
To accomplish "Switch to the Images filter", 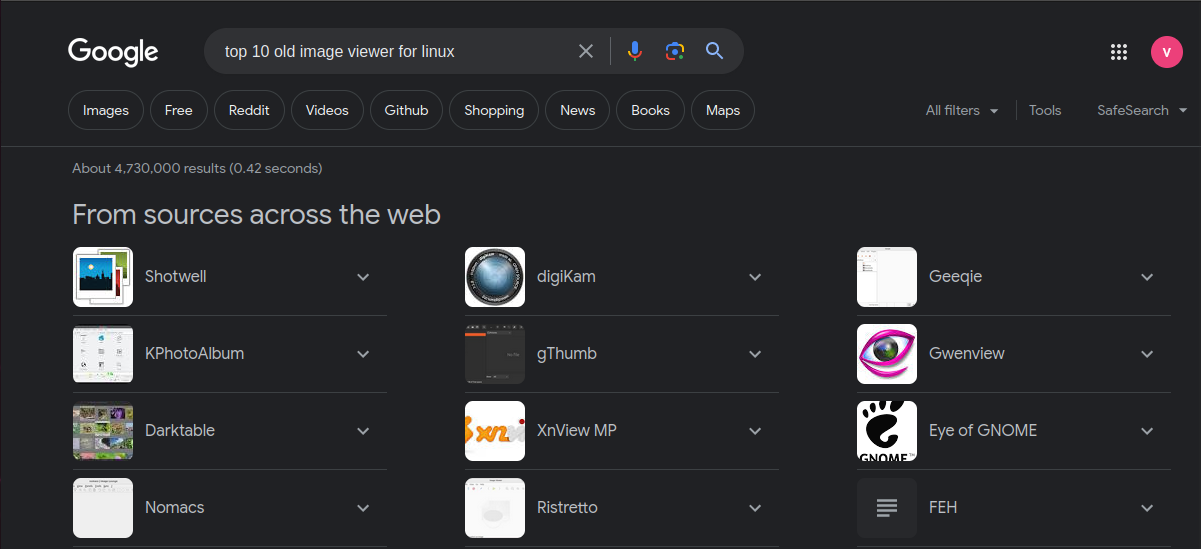I will [x=106, y=110].
